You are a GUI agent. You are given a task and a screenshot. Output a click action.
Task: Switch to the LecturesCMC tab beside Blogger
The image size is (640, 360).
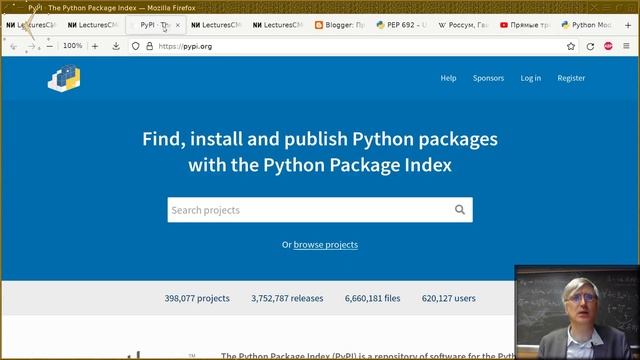pyautogui.click(x=278, y=25)
